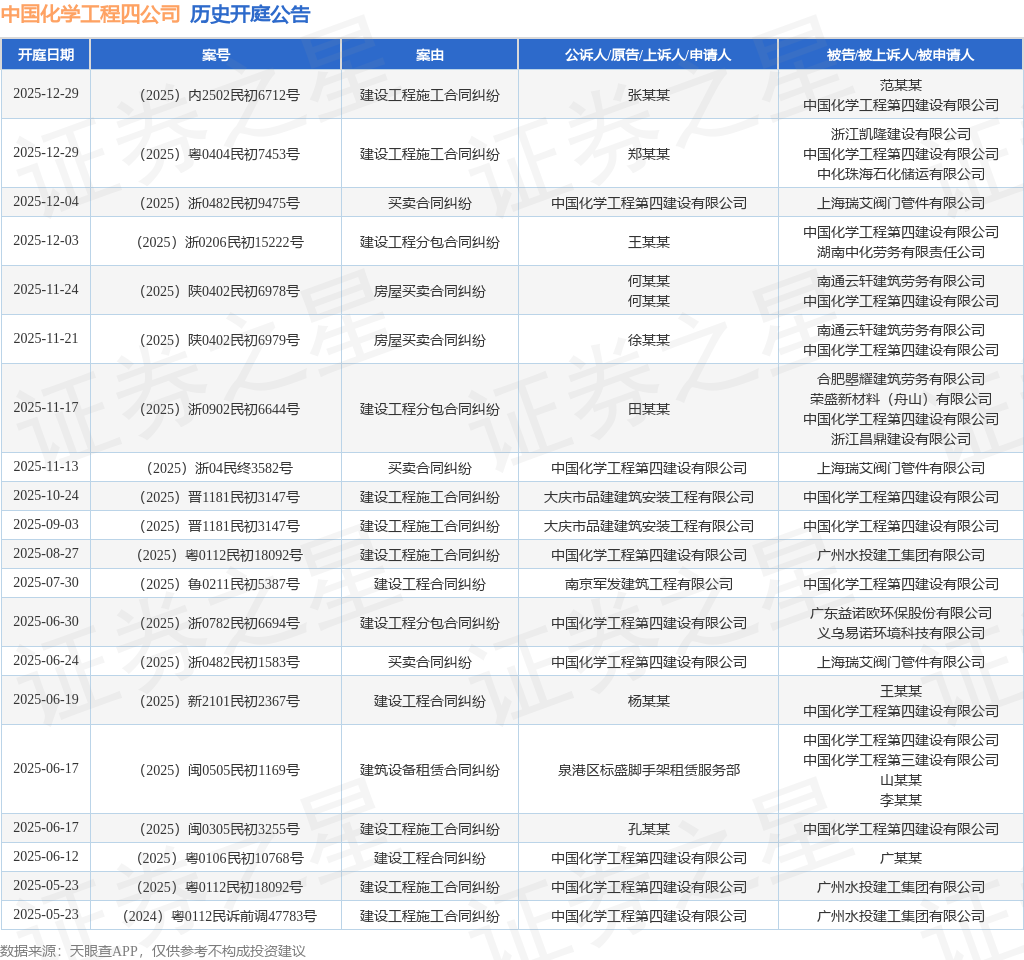
Task: Select case number (2024)粤0112民诉前调47783号
Action: [x=219, y=916]
